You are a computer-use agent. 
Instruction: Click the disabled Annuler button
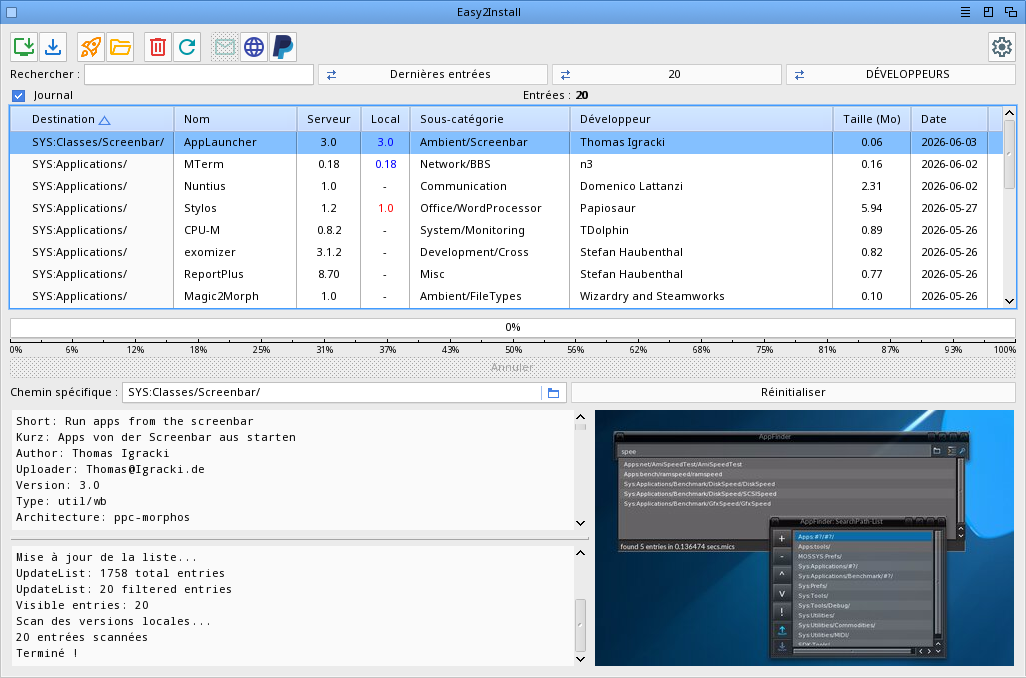[x=513, y=367]
